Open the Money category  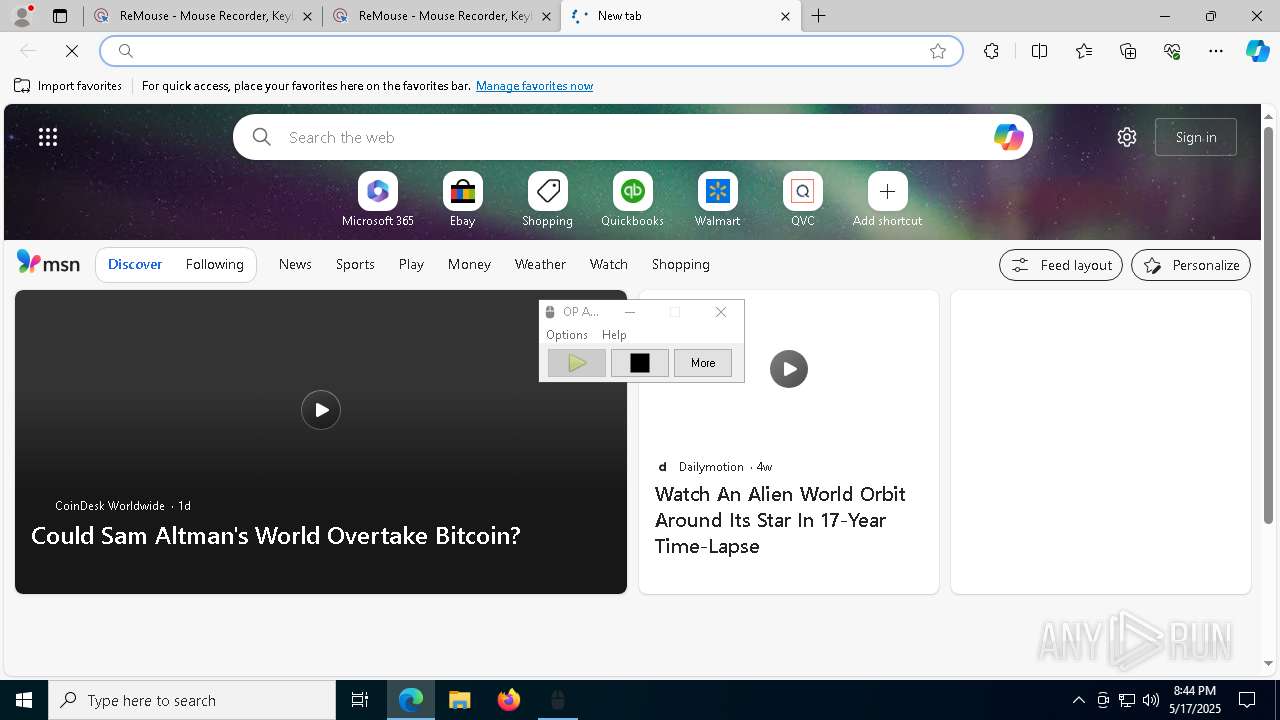click(469, 264)
